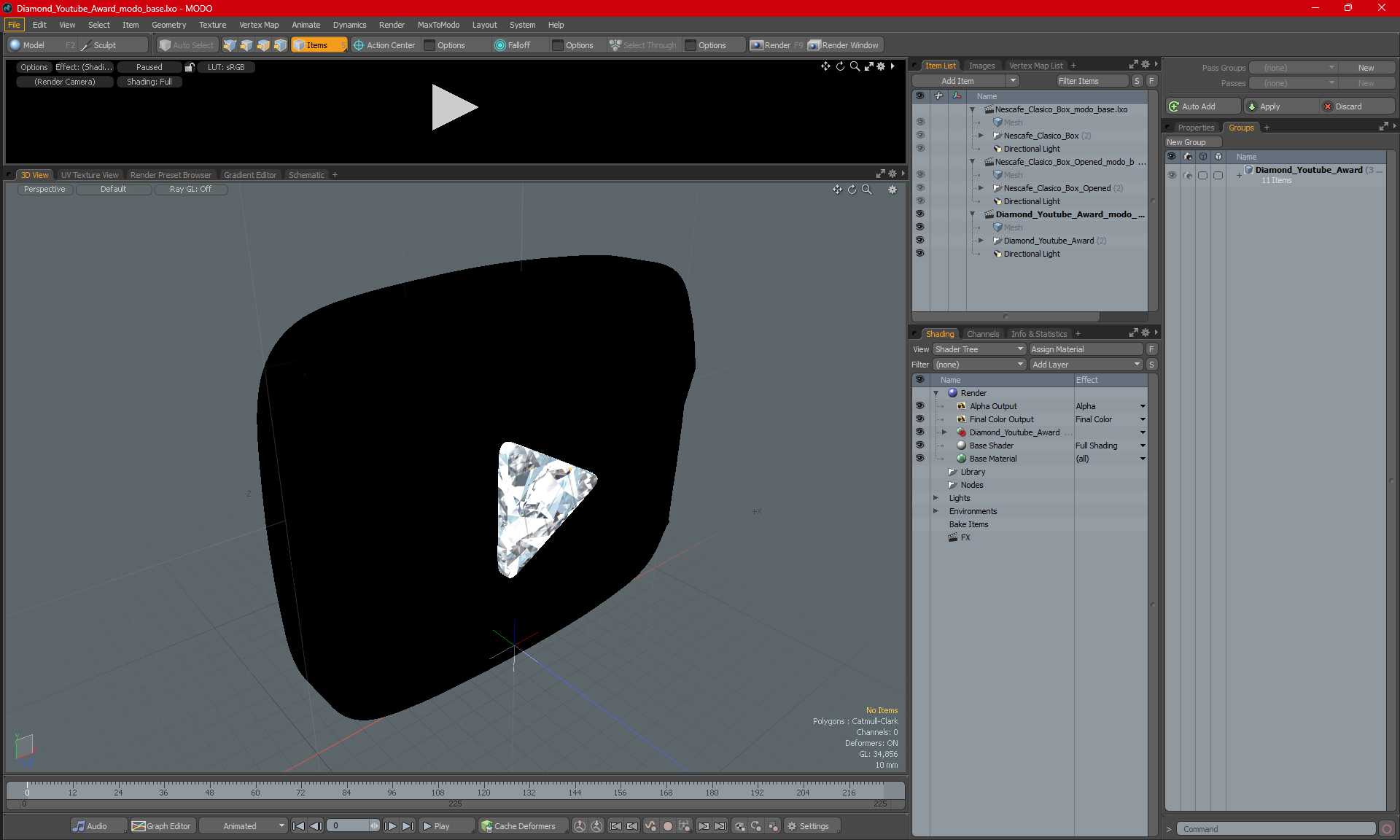Click the large render preview play arrow
Image resolution: width=1400 pixels, height=840 pixels.
[x=454, y=107]
